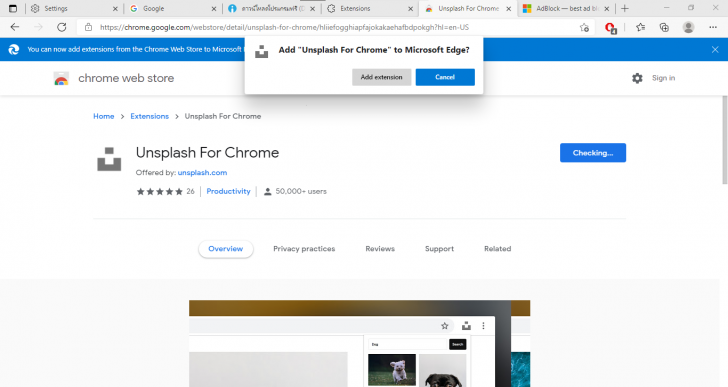The width and height of the screenshot is (728, 387).
Task: Select the Support tab
Action: 439,249
